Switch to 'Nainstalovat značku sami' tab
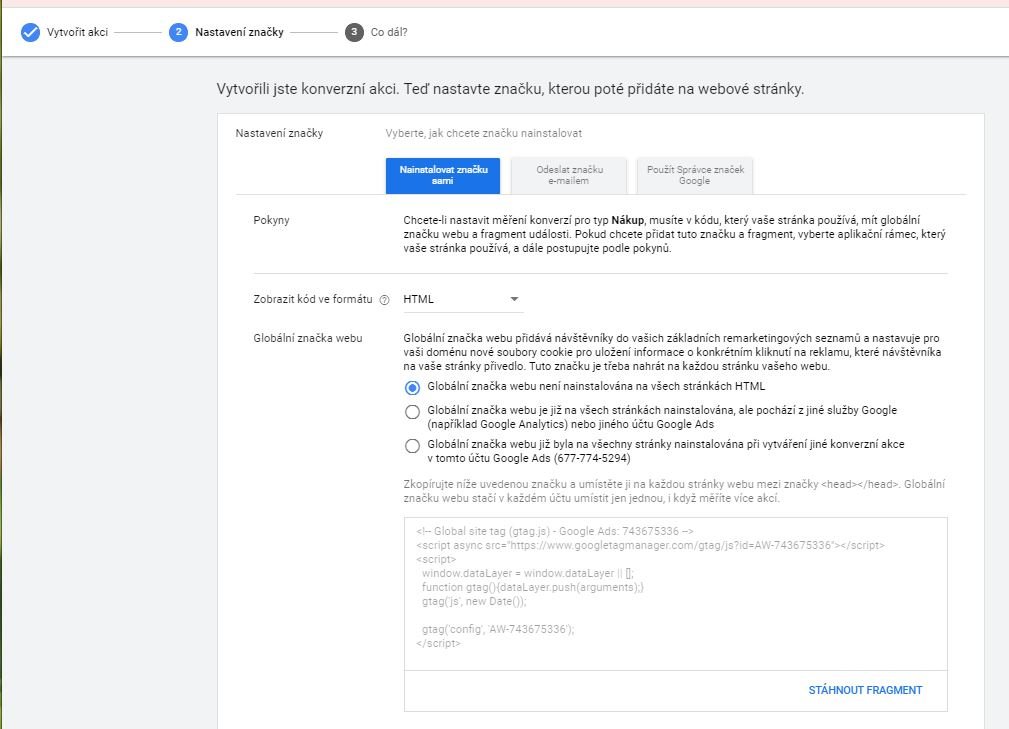This screenshot has width=1009, height=729. 443,176
